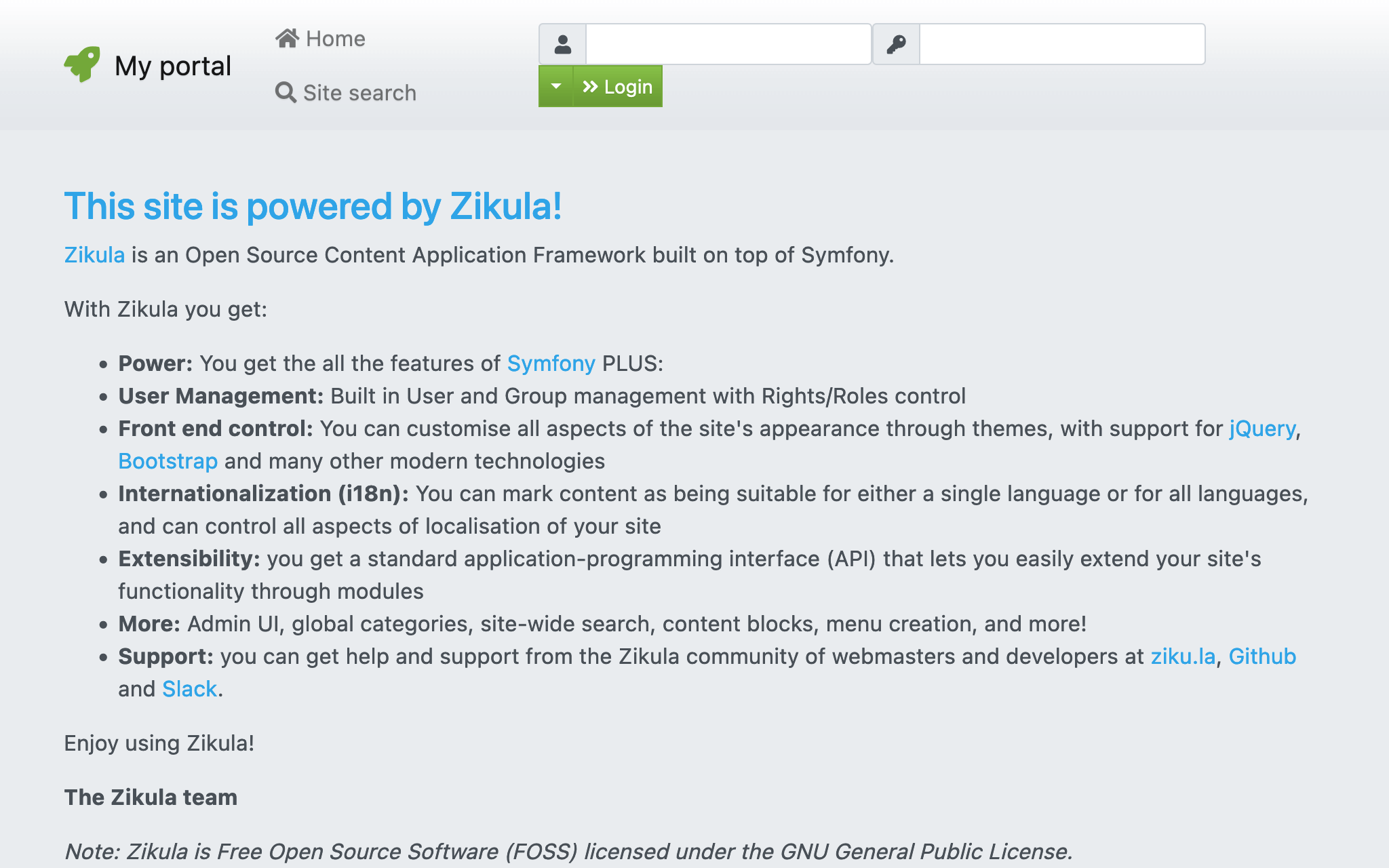
Task: Click the Site search magnifier icon
Action: pyautogui.click(x=286, y=93)
